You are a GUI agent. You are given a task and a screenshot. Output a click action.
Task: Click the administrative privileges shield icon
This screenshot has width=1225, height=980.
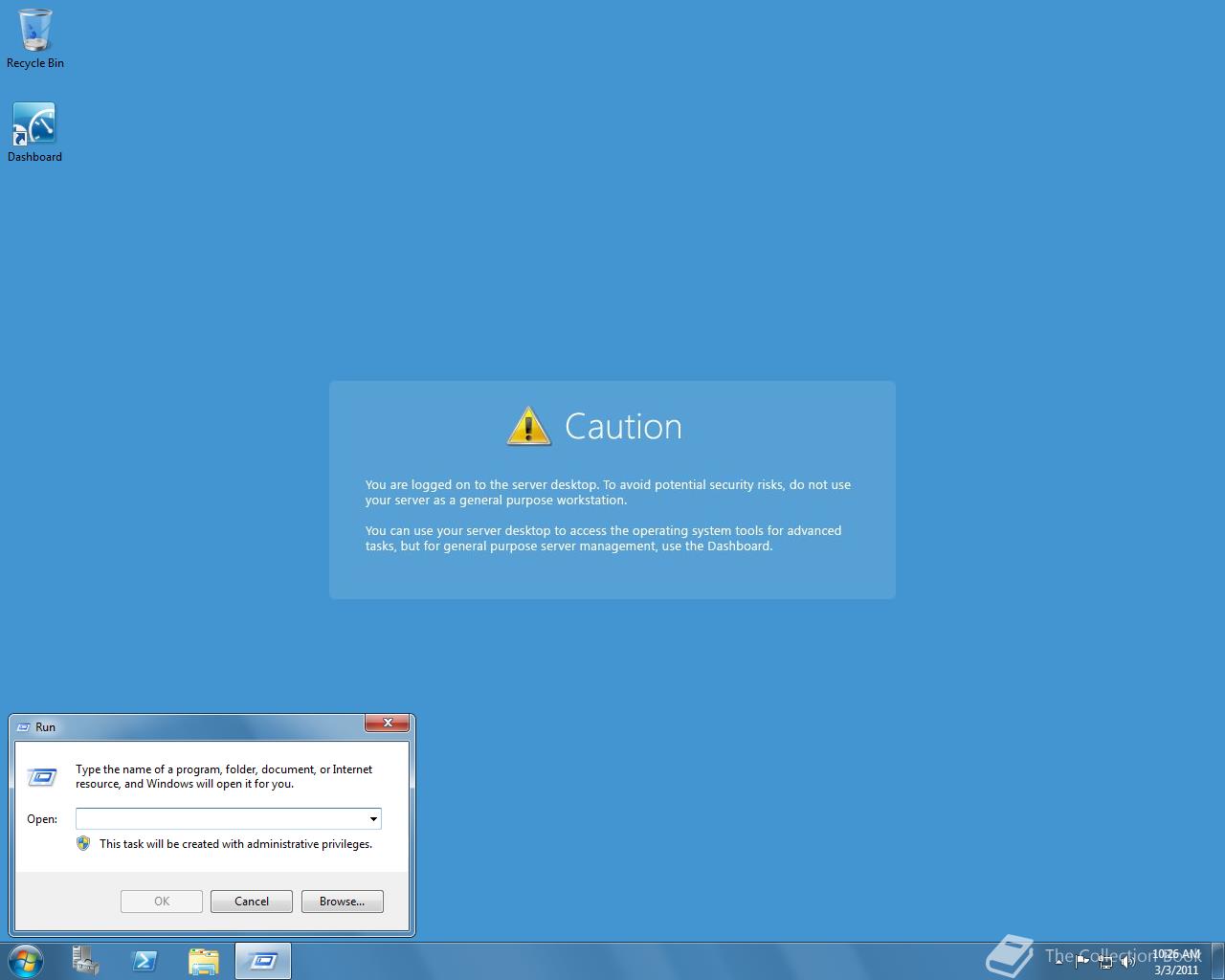83,844
